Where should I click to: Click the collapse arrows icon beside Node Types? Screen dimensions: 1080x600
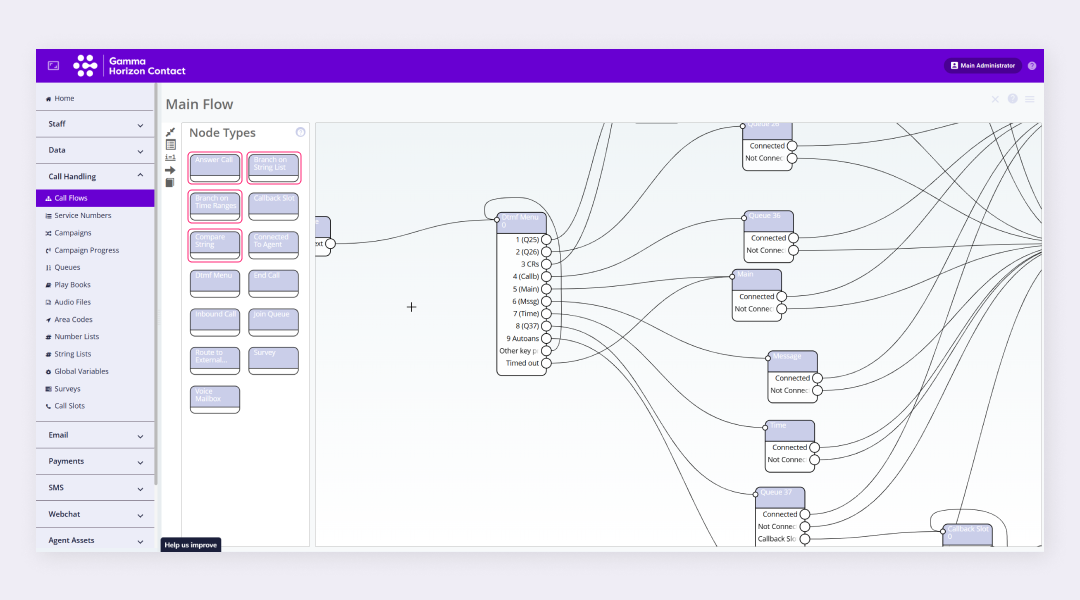(x=170, y=132)
